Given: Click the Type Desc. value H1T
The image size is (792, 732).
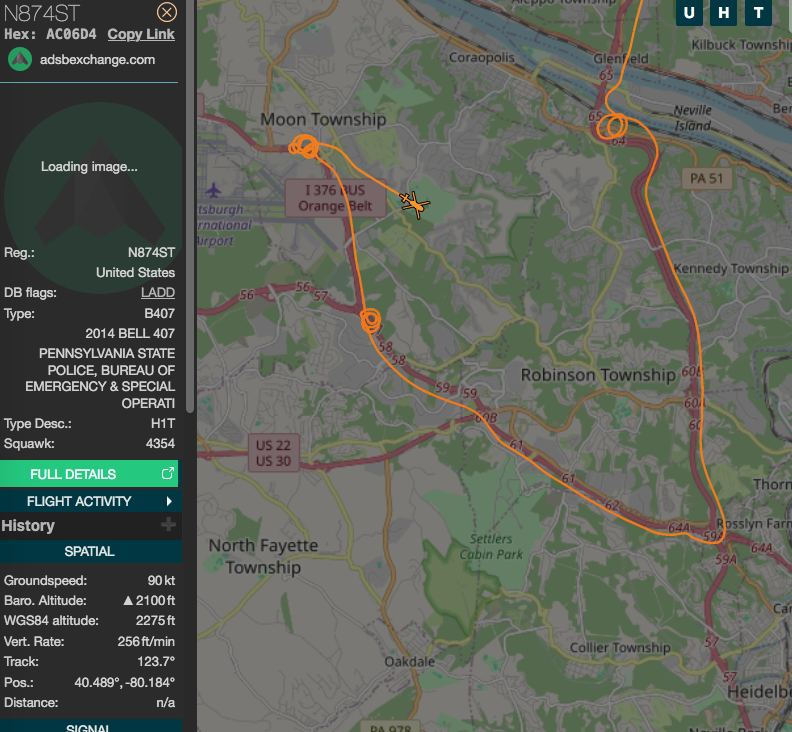Looking at the screenshot, I should [x=163, y=423].
